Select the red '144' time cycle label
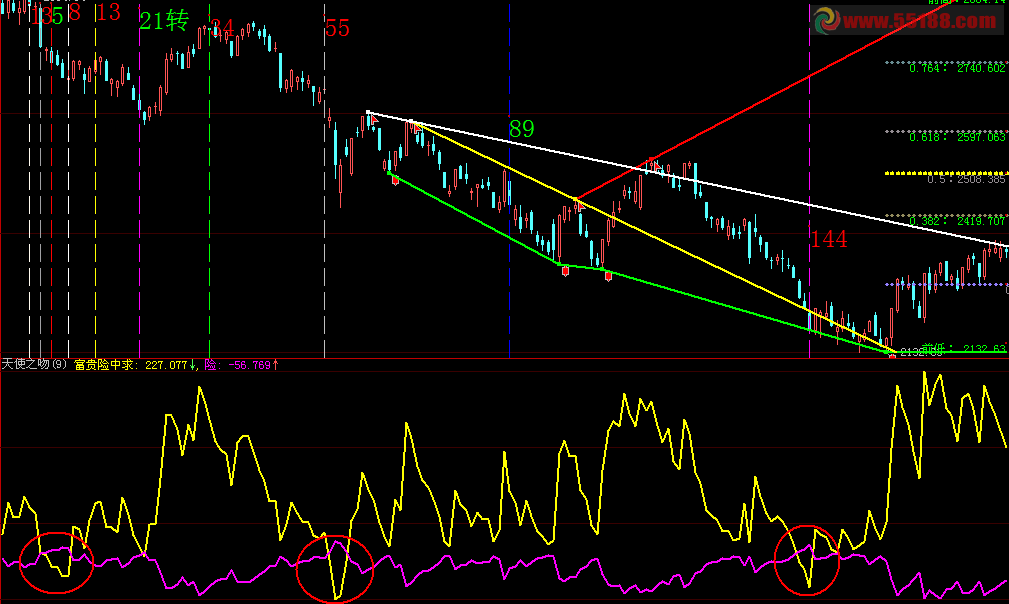The height and width of the screenshot is (604, 1009). point(829,239)
